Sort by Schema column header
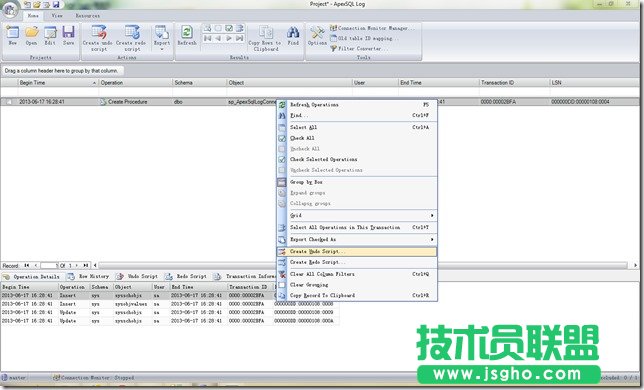Image resolution: width=644 pixels, height=390 pixels. (200, 83)
